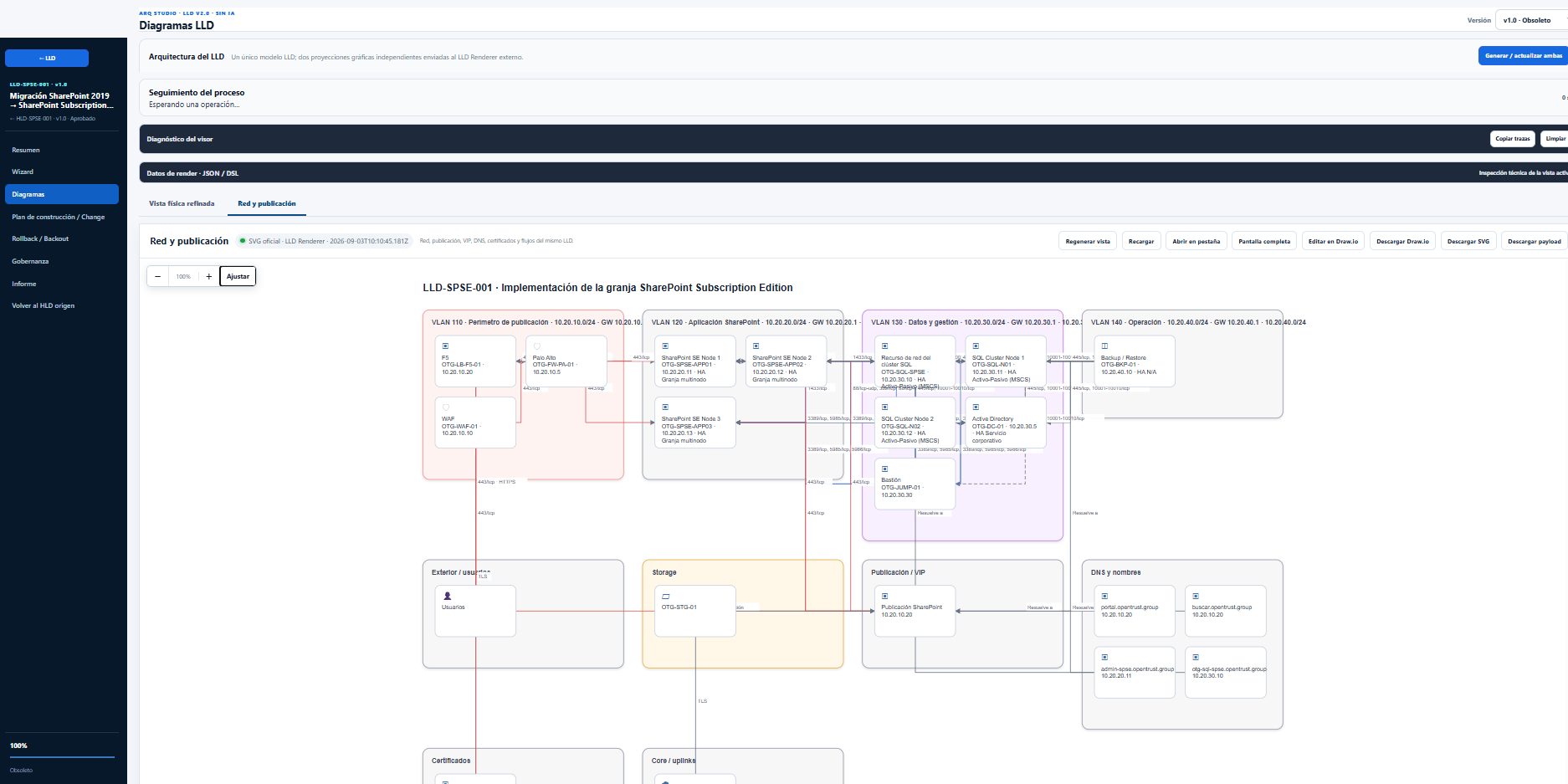The width and height of the screenshot is (1568, 784).
Task: Click the buscar.opentrust.group DNS icon
Action: point(1196,596)
